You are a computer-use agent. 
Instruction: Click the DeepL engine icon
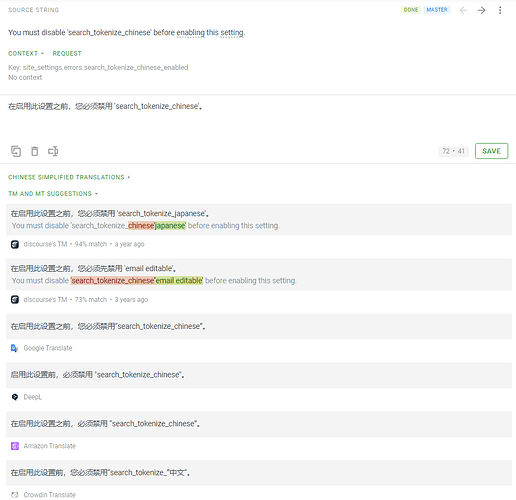point(15,397)
